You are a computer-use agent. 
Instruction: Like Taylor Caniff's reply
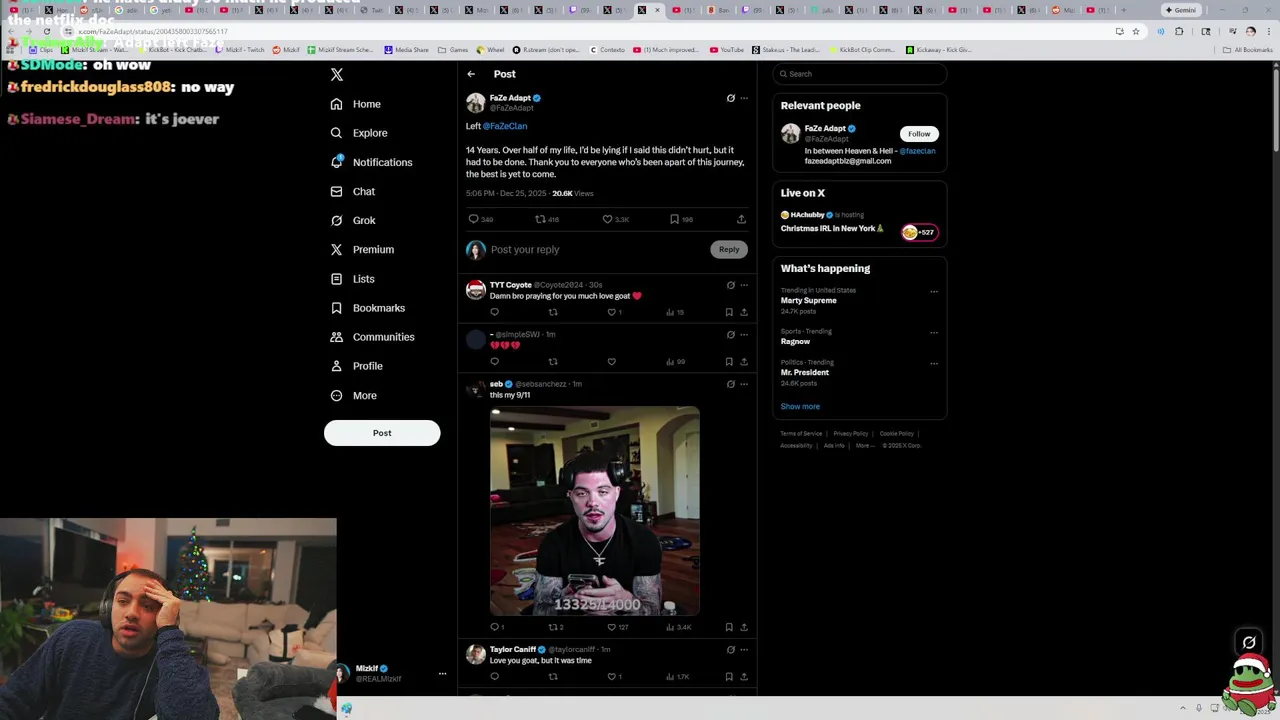[x=612, y=677]
